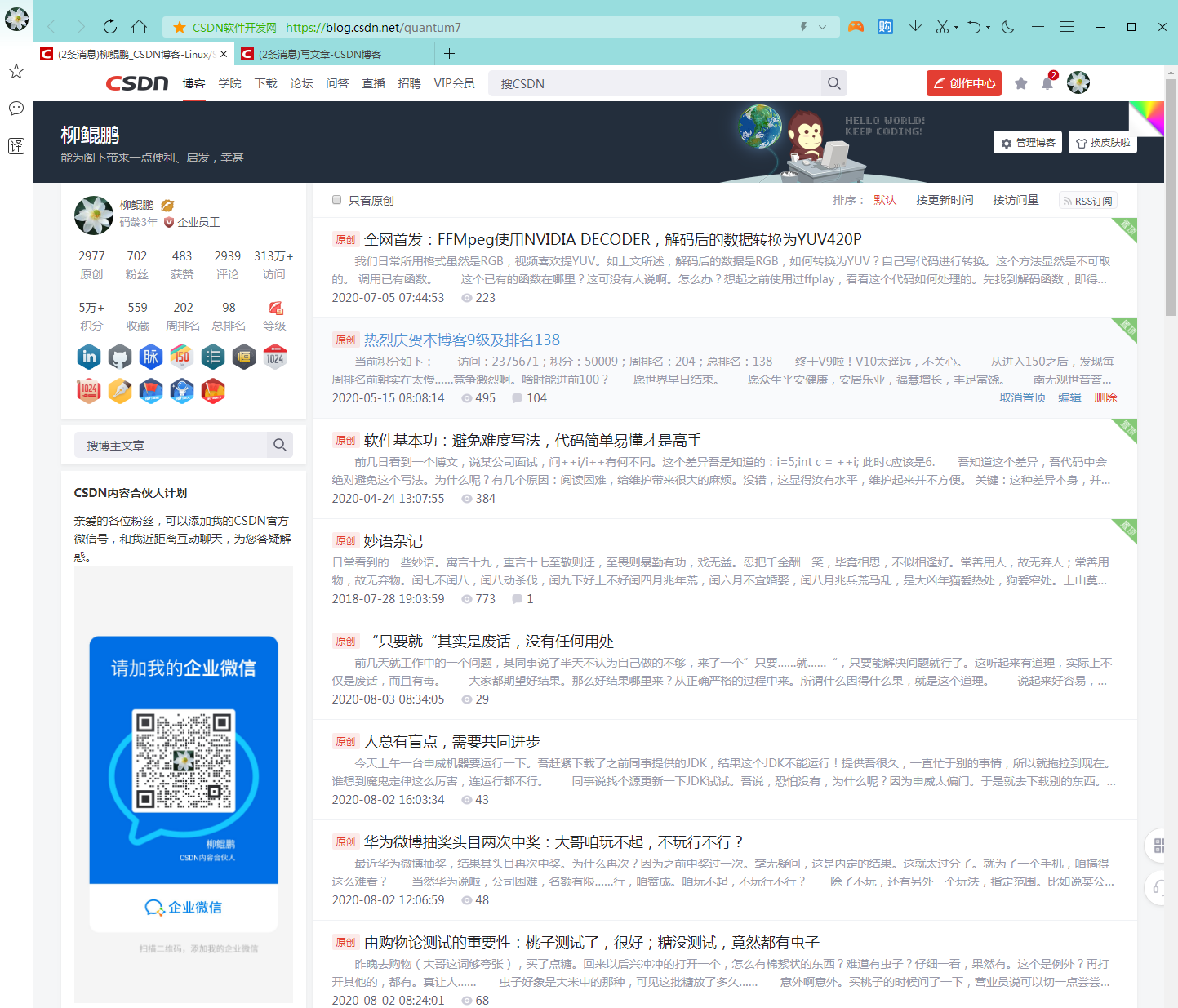Click the undo/restore closed tab icon
Image resolution: width=1178 pixels, height=1008 pixels.
(x=974, y=27)
